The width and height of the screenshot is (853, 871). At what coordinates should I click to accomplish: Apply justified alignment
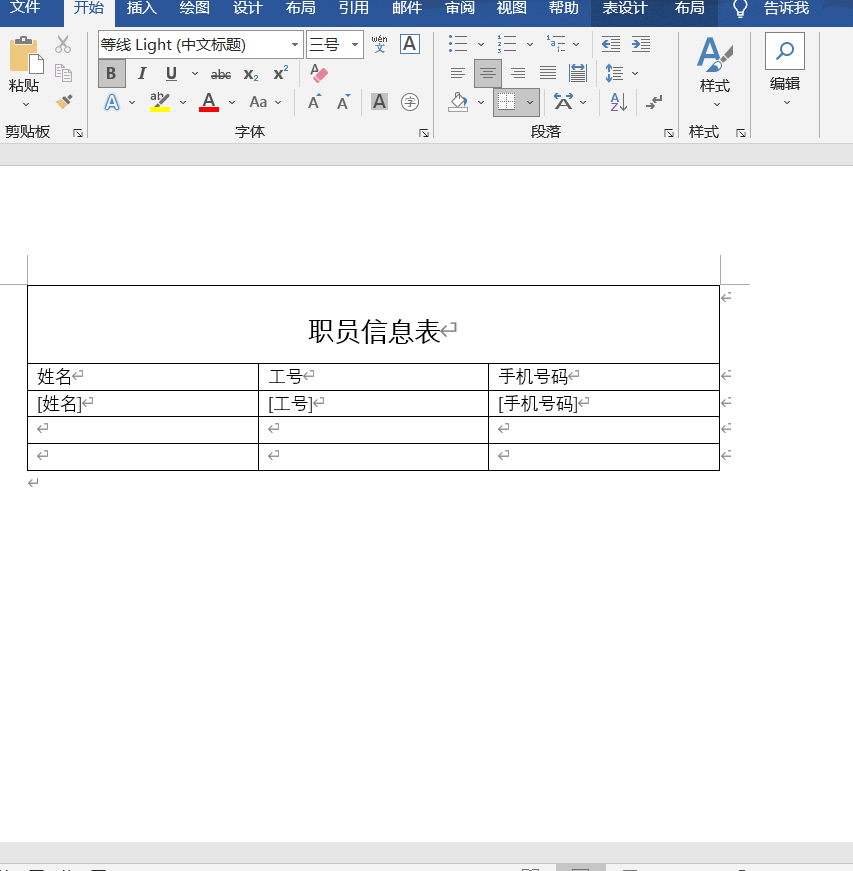coord(547,73)
